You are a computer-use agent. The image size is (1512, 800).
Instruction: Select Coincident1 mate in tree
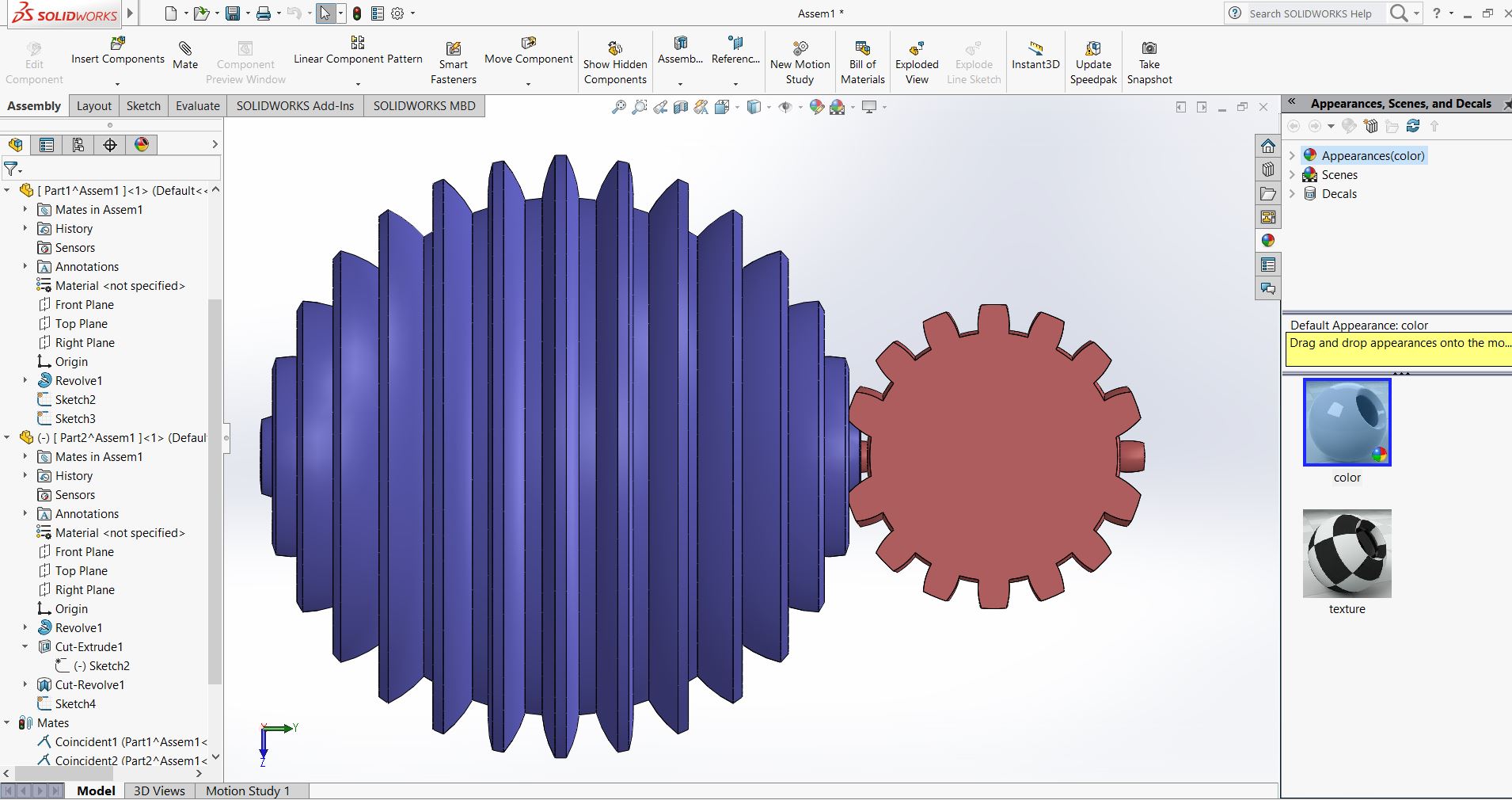pos(122,741)
